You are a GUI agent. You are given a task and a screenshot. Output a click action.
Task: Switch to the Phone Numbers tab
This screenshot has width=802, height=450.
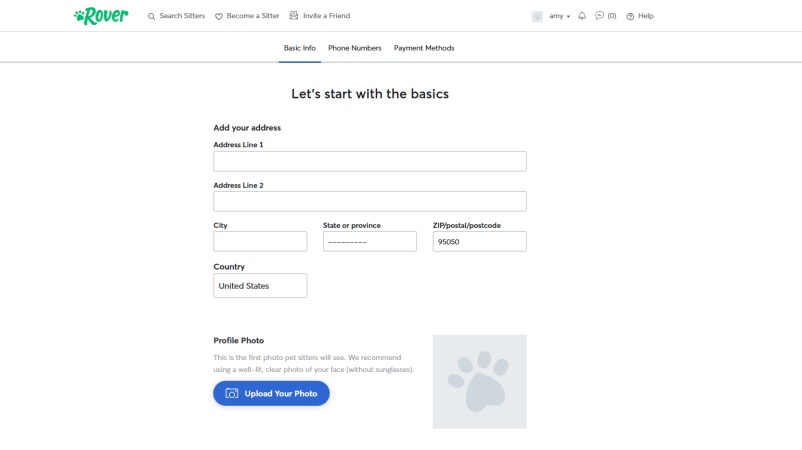click(354, 48)
